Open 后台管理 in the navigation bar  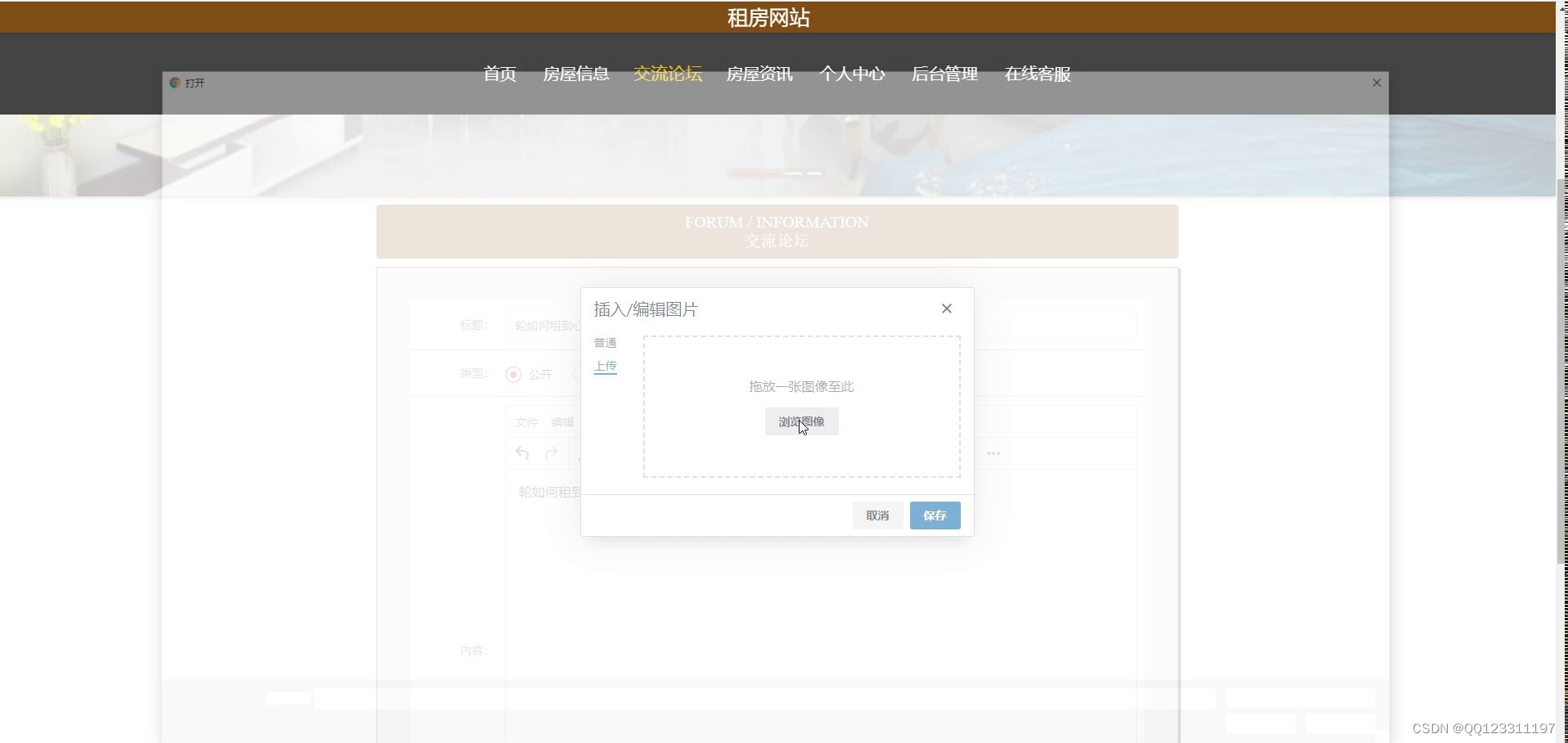pos(944,74)
